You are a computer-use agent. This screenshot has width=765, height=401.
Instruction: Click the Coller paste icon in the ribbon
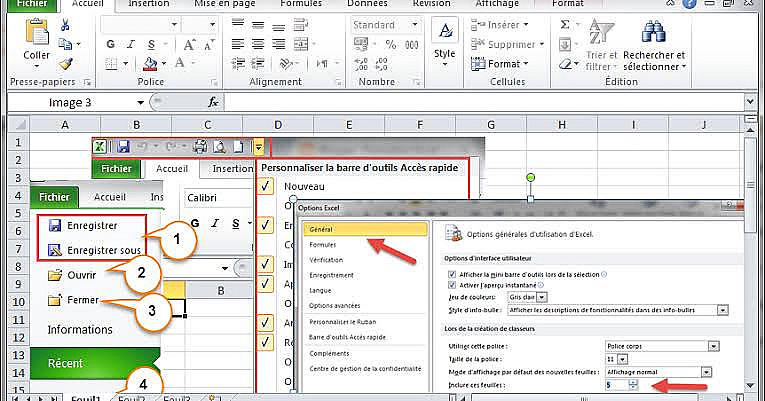click(37, 32)
